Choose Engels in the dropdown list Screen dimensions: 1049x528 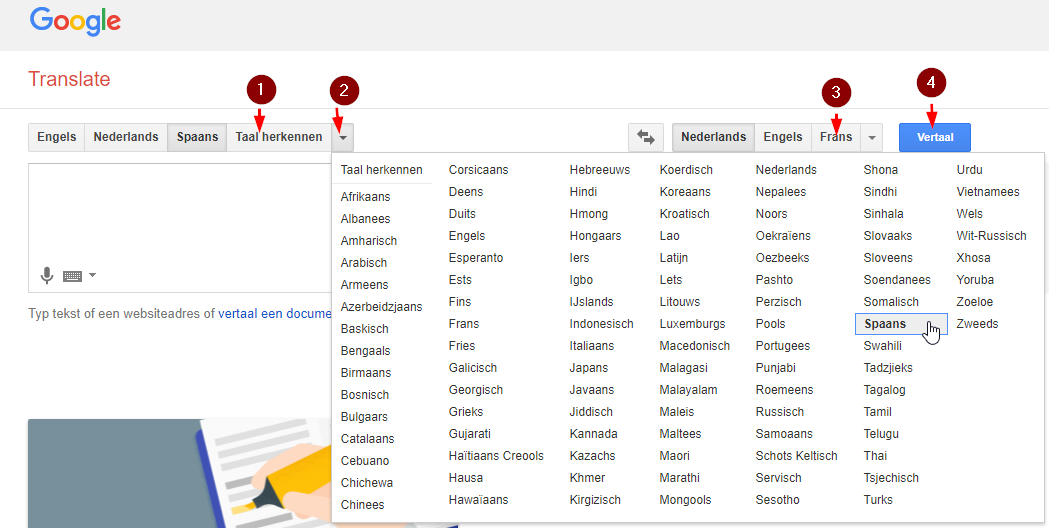pos(467,236)
